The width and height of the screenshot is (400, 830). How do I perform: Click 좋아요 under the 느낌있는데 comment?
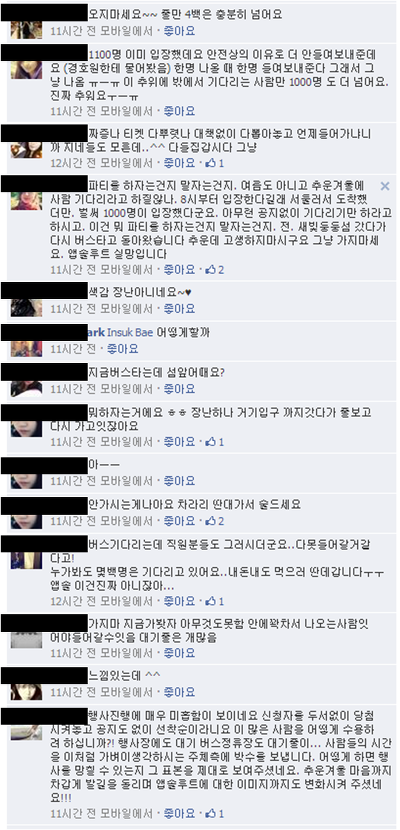[179, 692]
